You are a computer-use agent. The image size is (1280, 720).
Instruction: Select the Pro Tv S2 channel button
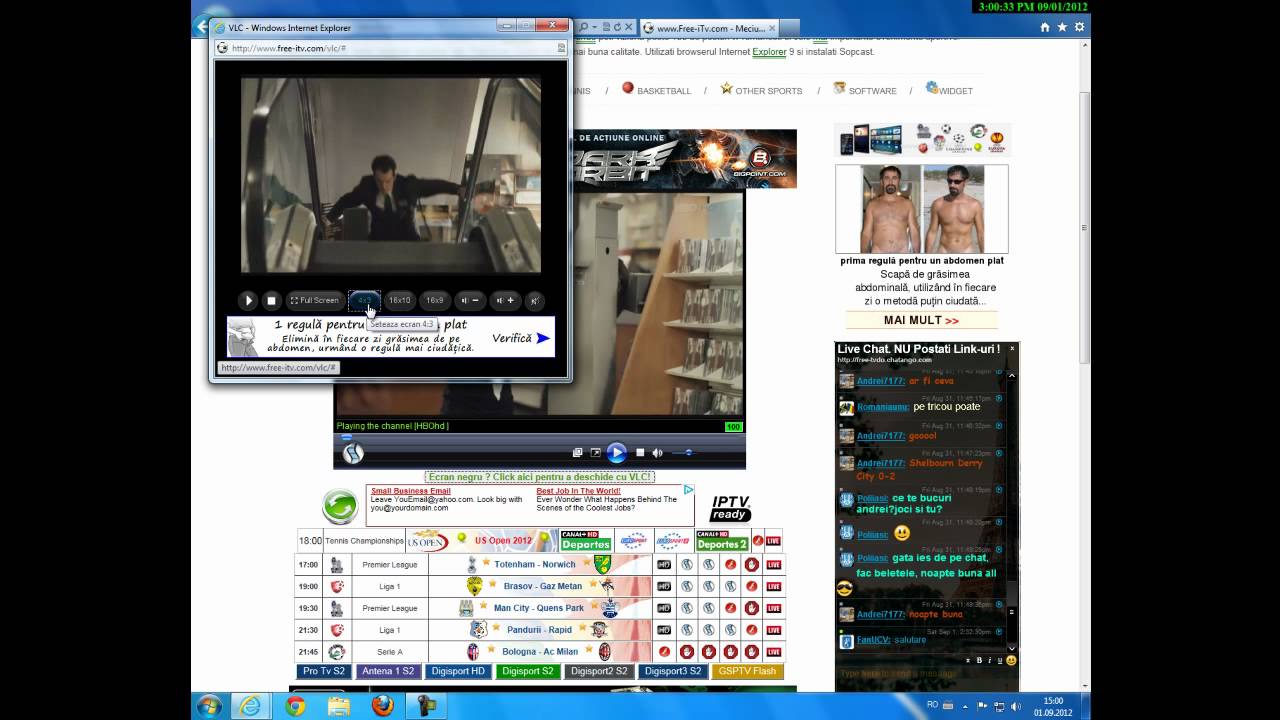pyautogui.click(x=324, y=671)
